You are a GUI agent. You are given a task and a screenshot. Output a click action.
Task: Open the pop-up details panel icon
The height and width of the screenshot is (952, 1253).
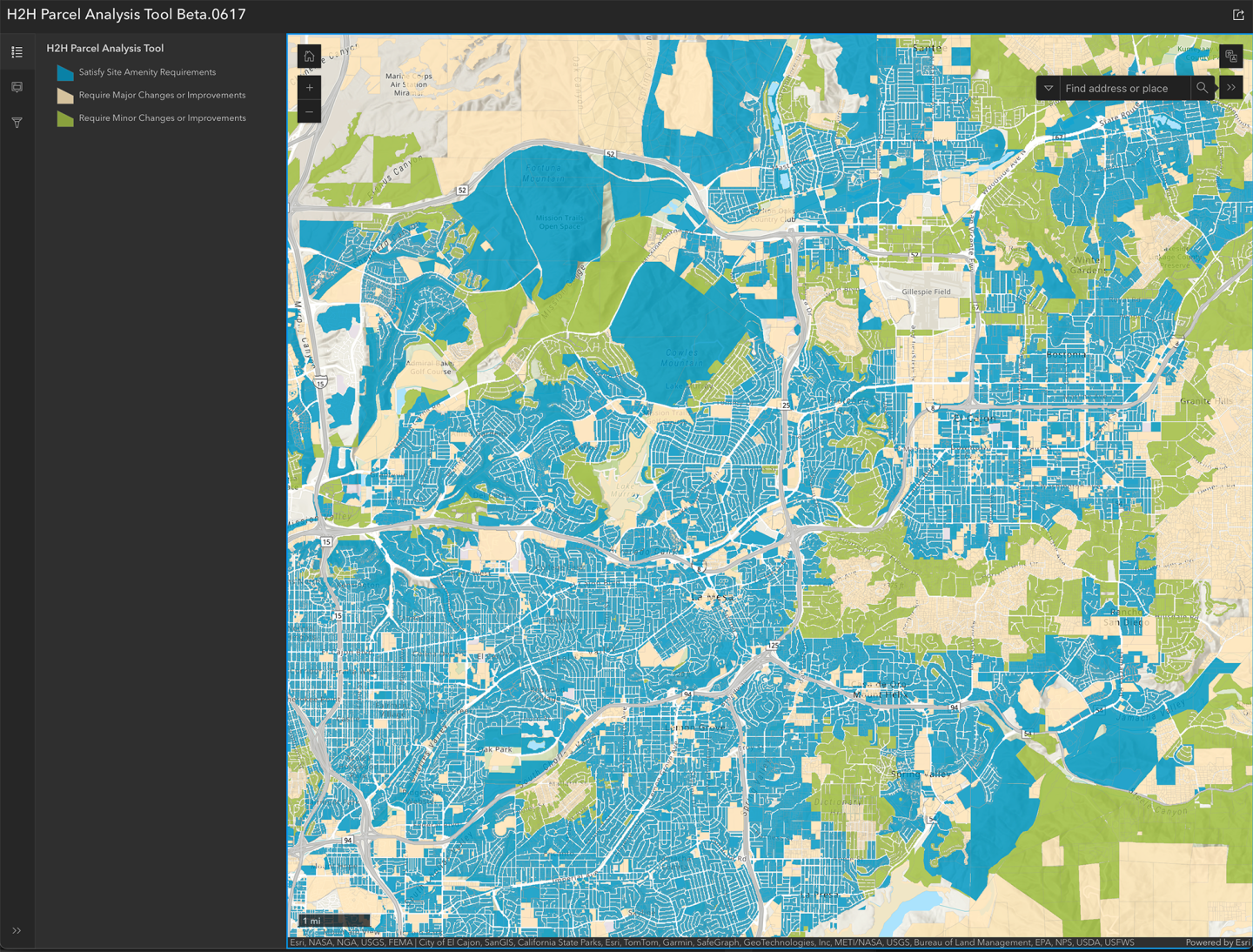coord(17,87)
